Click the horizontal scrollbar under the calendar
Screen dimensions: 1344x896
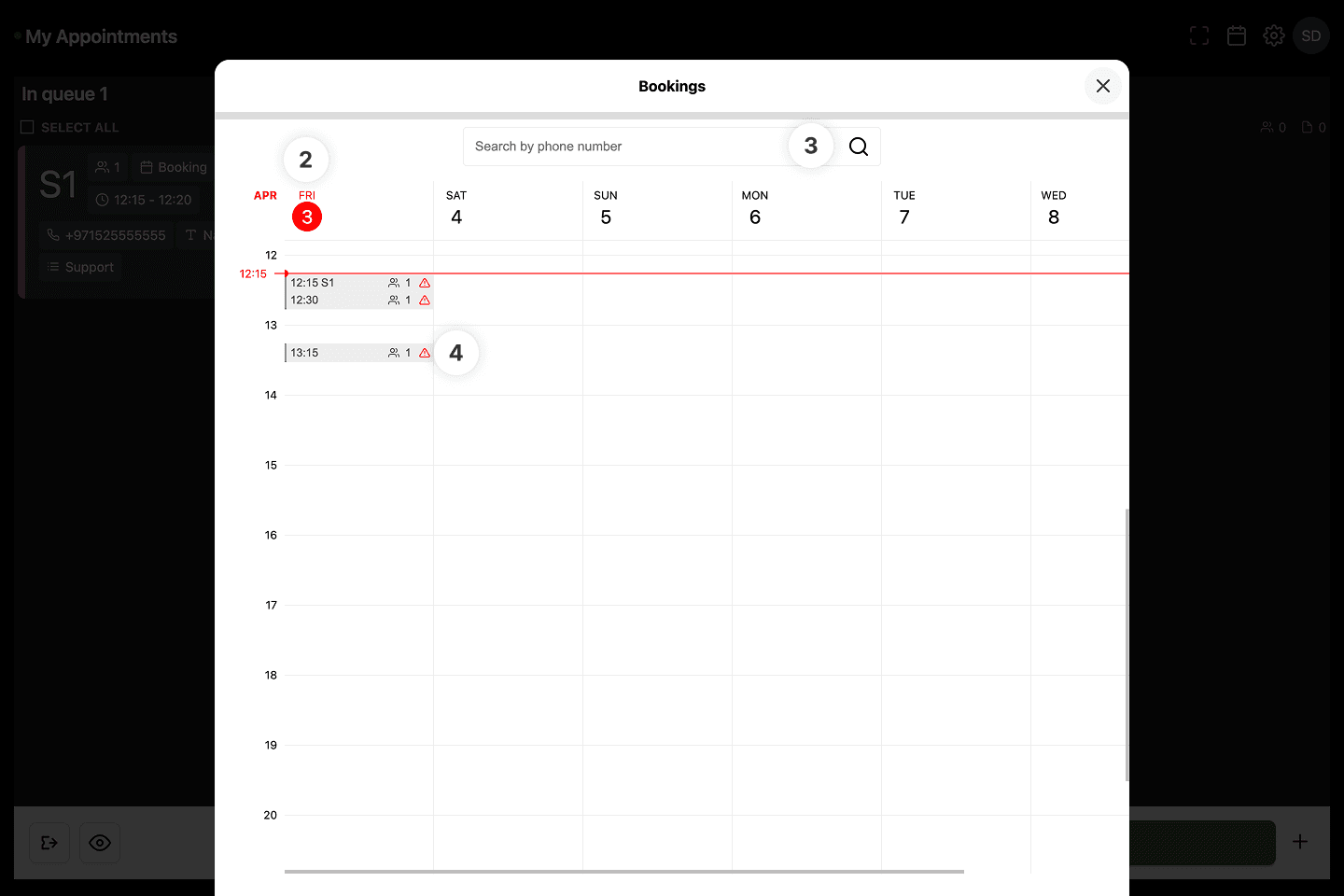[x=624, y=872]
